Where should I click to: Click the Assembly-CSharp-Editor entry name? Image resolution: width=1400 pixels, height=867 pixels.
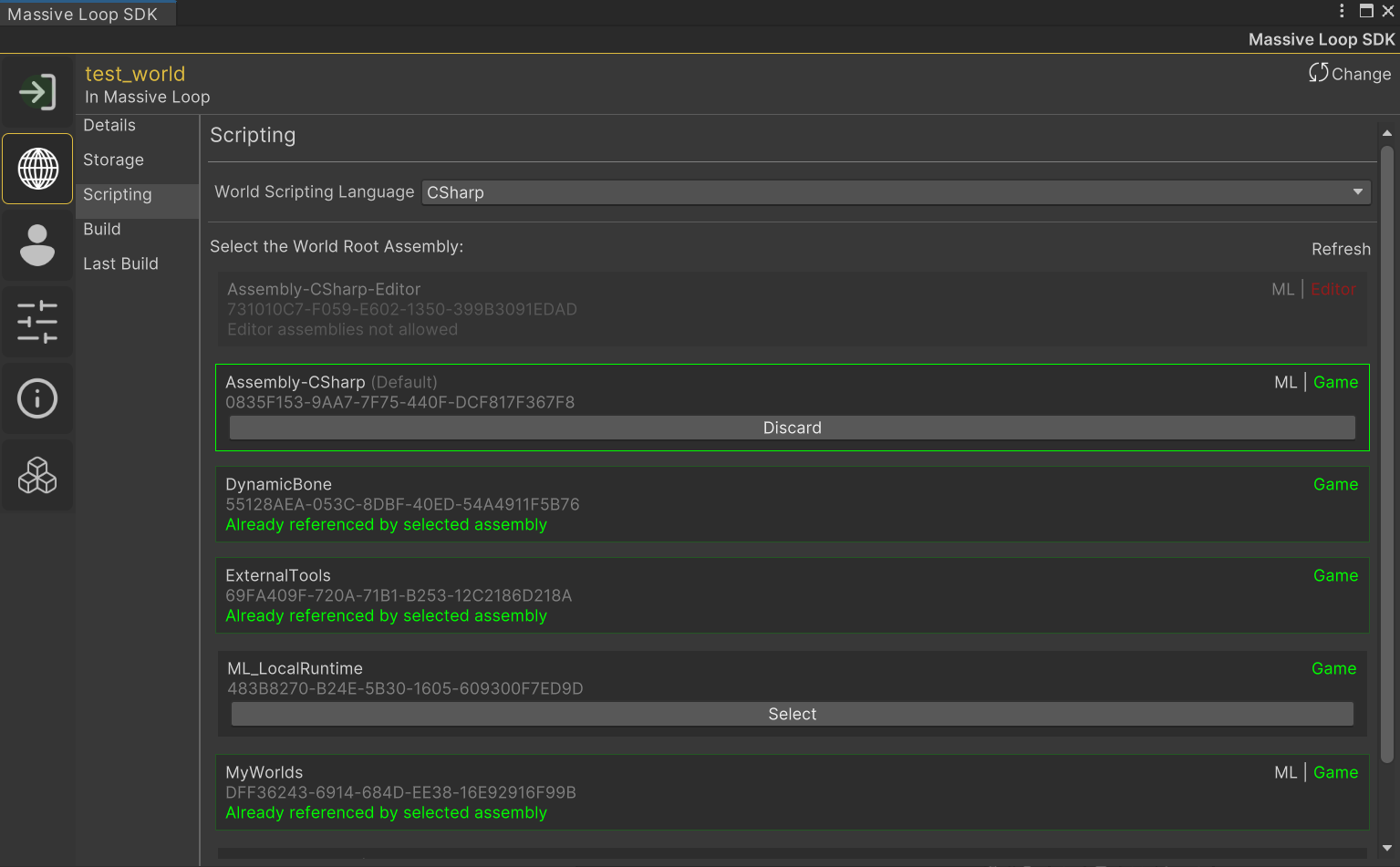click(324, 289)
